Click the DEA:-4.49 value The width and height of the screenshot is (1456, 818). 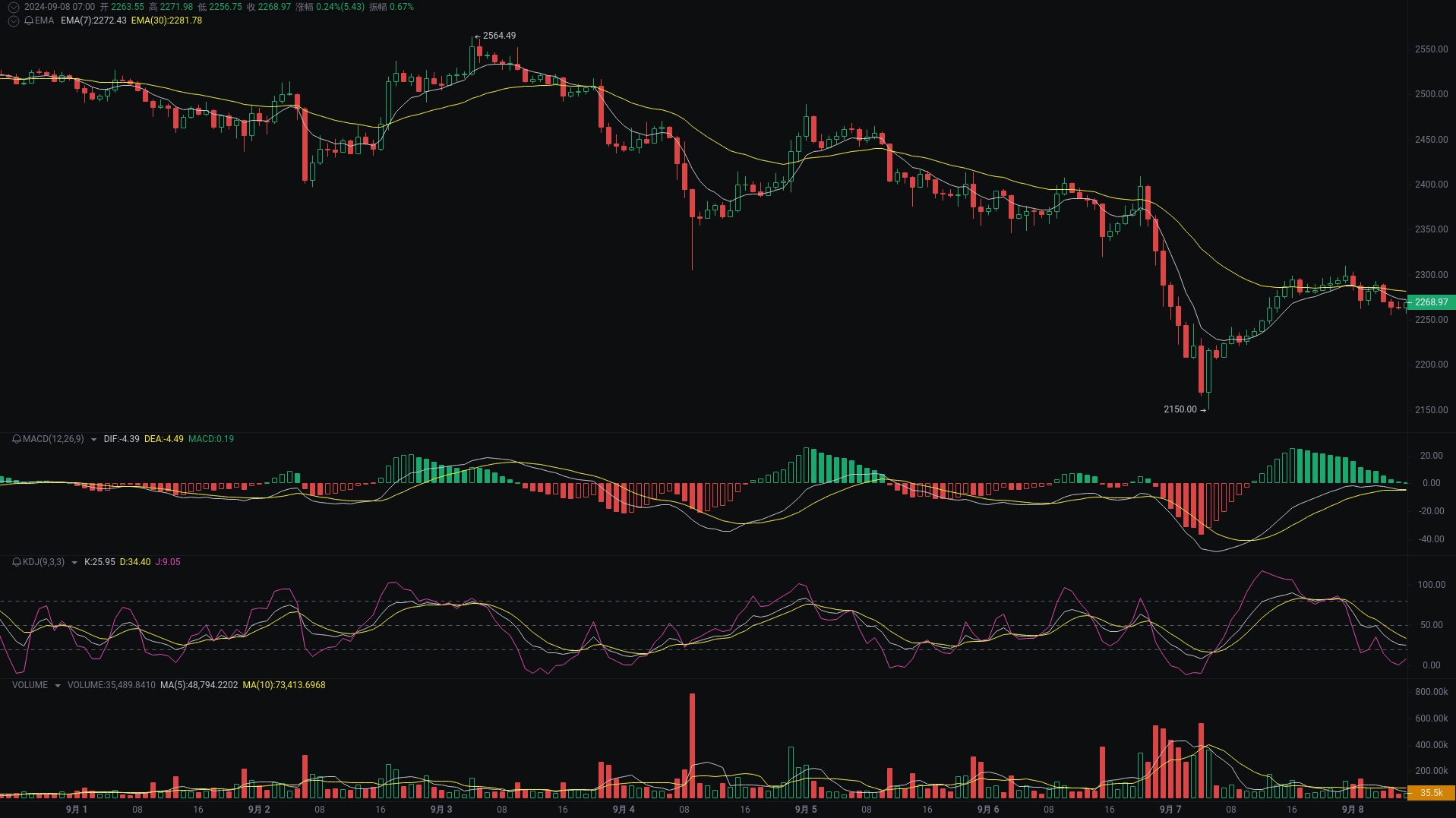point(164,439)
